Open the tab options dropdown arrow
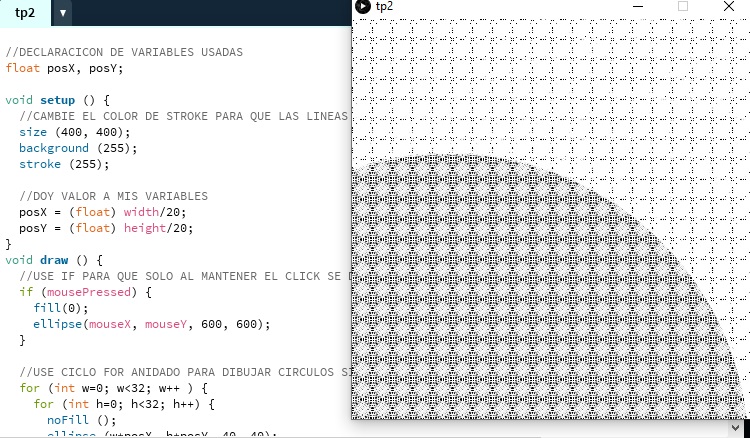 tap(62, 13)
